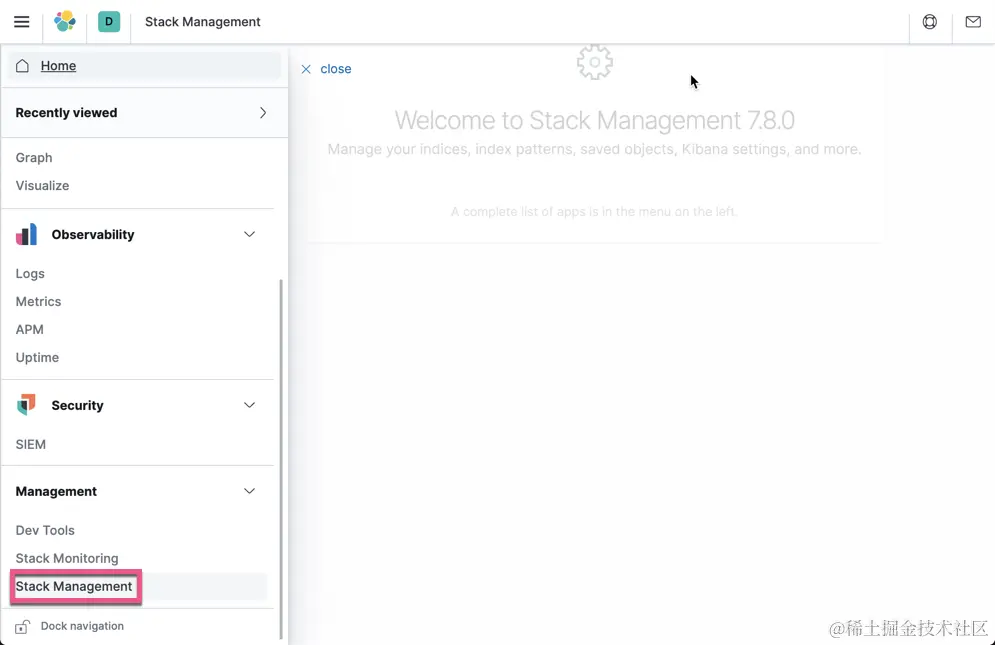Expand Recently viewed with the chevron
The image size is (995, 645).
coord(263,113)
